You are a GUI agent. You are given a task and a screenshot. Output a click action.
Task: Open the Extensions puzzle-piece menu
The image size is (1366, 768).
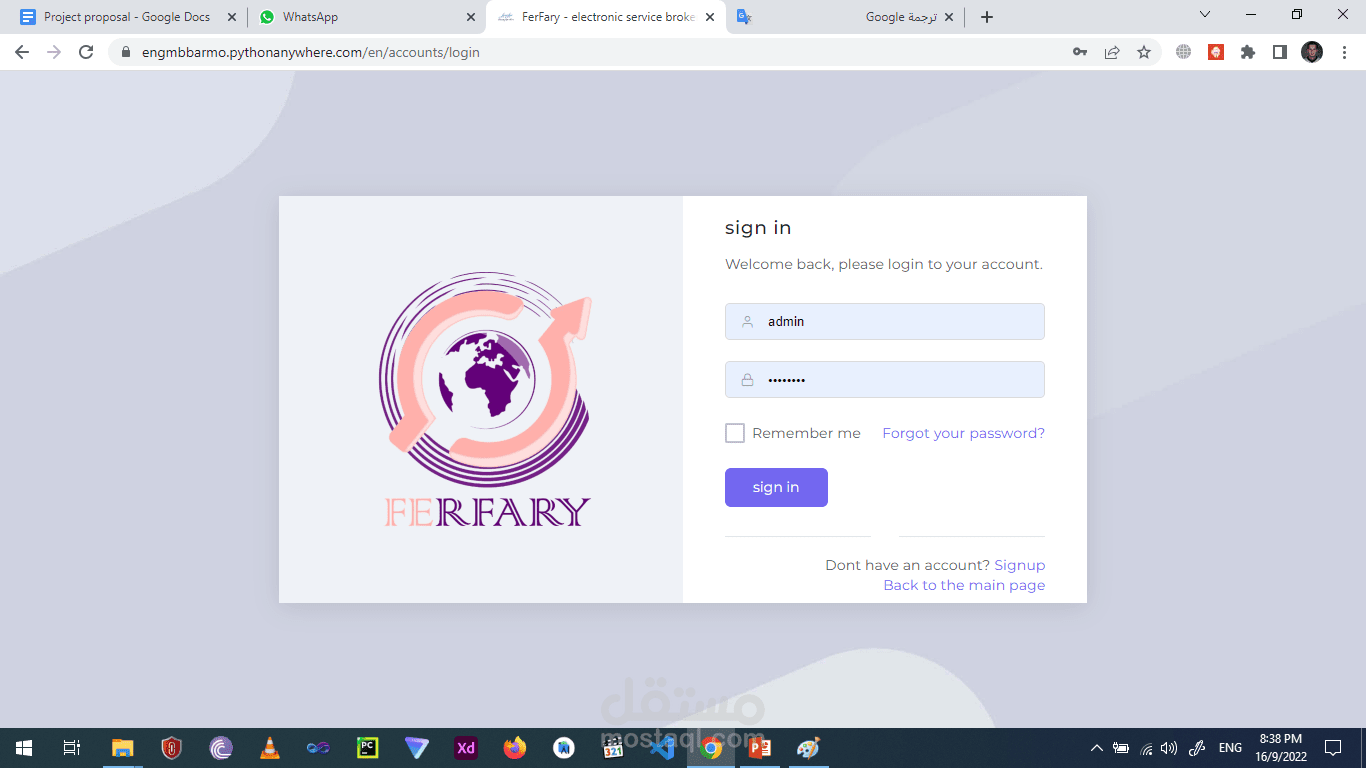pos(1248,52)
